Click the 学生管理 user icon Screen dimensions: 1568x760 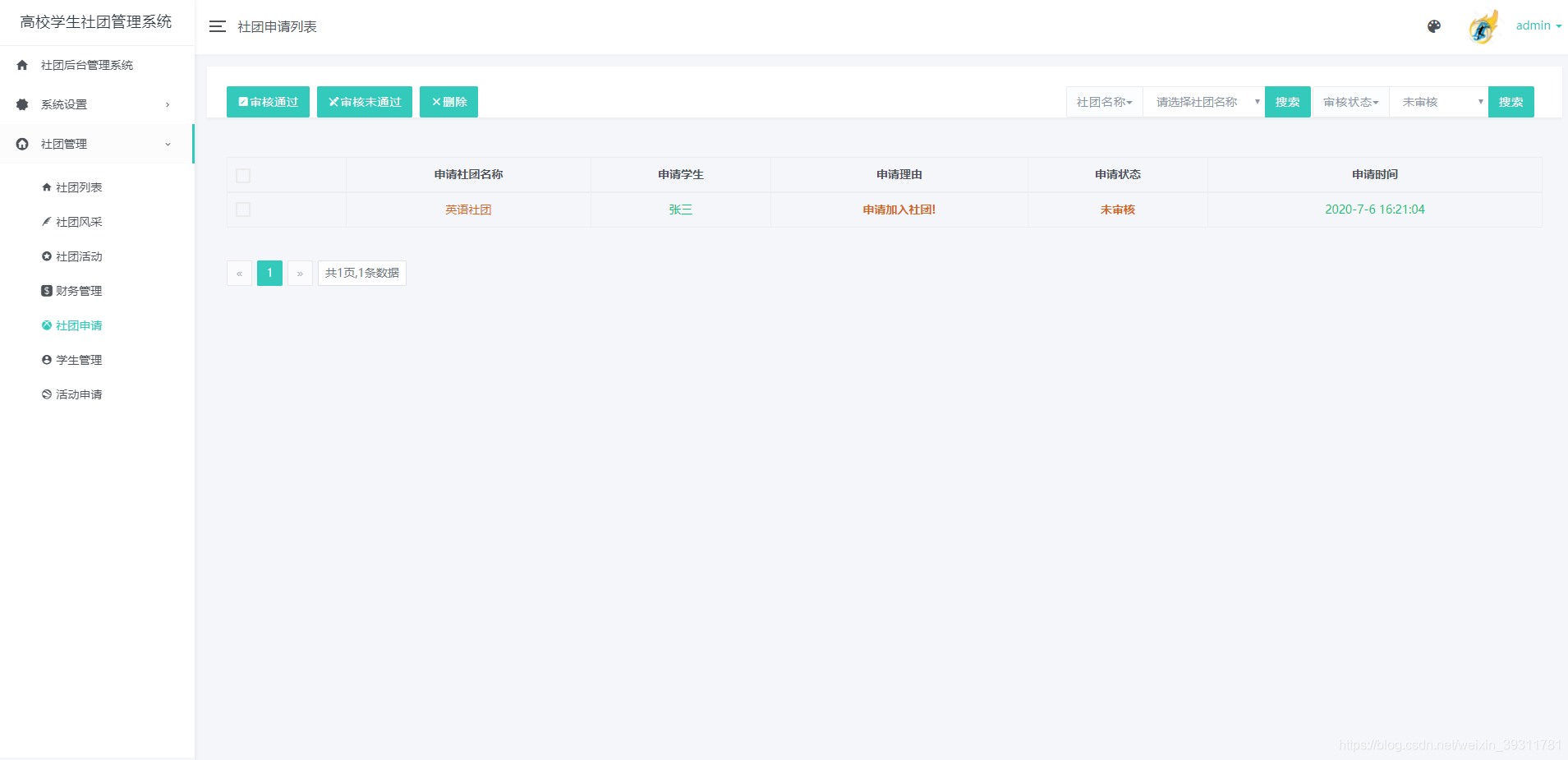[x=47, y=360]
